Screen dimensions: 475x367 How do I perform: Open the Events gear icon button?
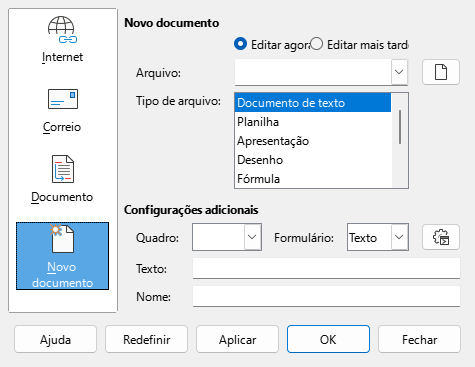441,237
